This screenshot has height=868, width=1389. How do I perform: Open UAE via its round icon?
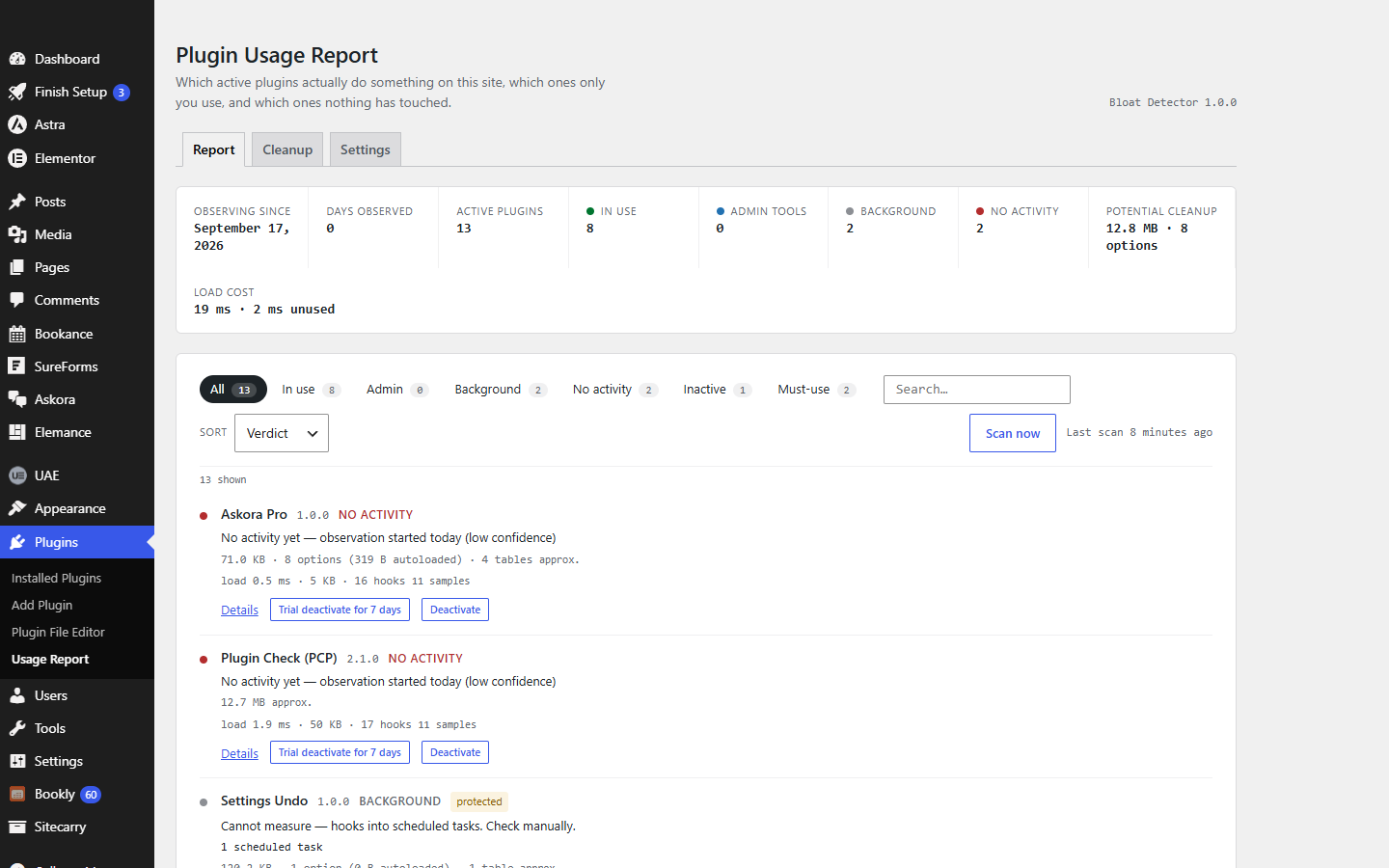tap(17, 475)
